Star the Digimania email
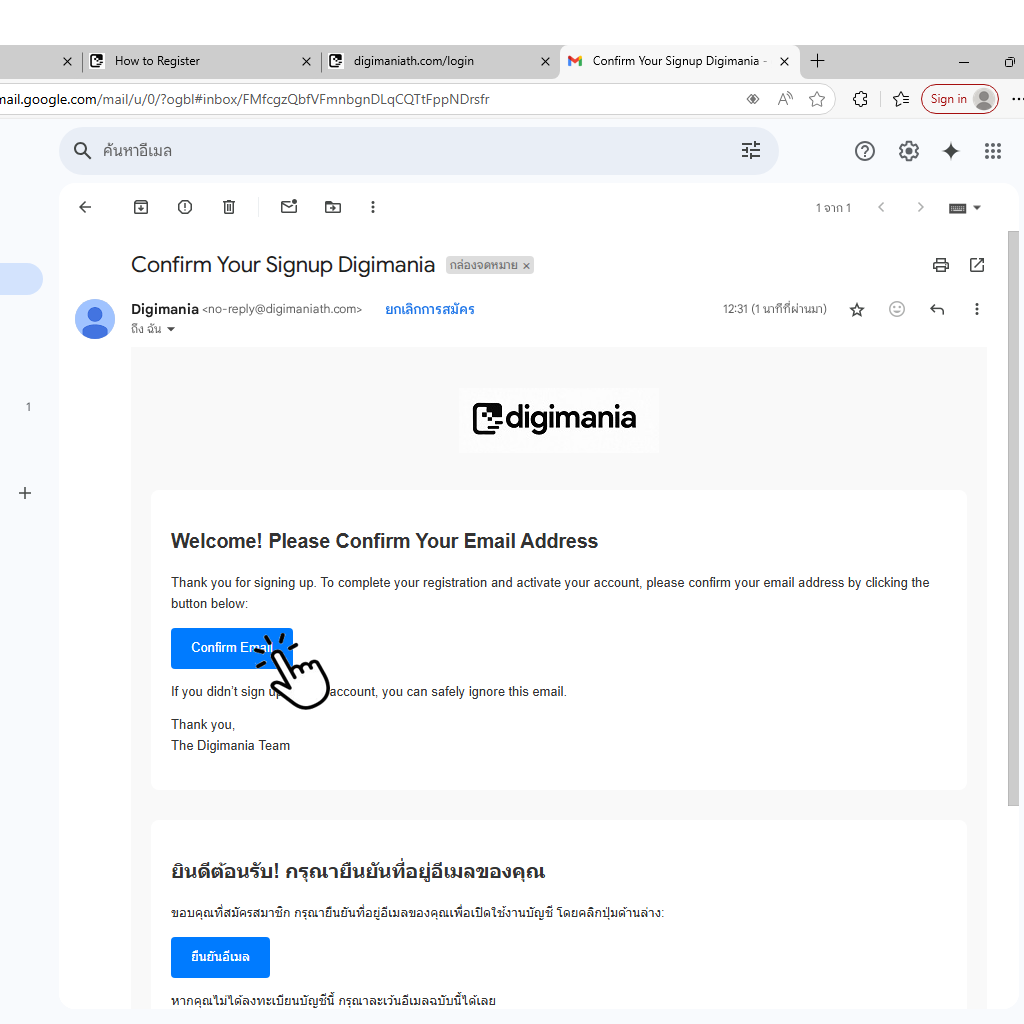This screenshot has width=1024, height=1024. (x=857, y=310)
